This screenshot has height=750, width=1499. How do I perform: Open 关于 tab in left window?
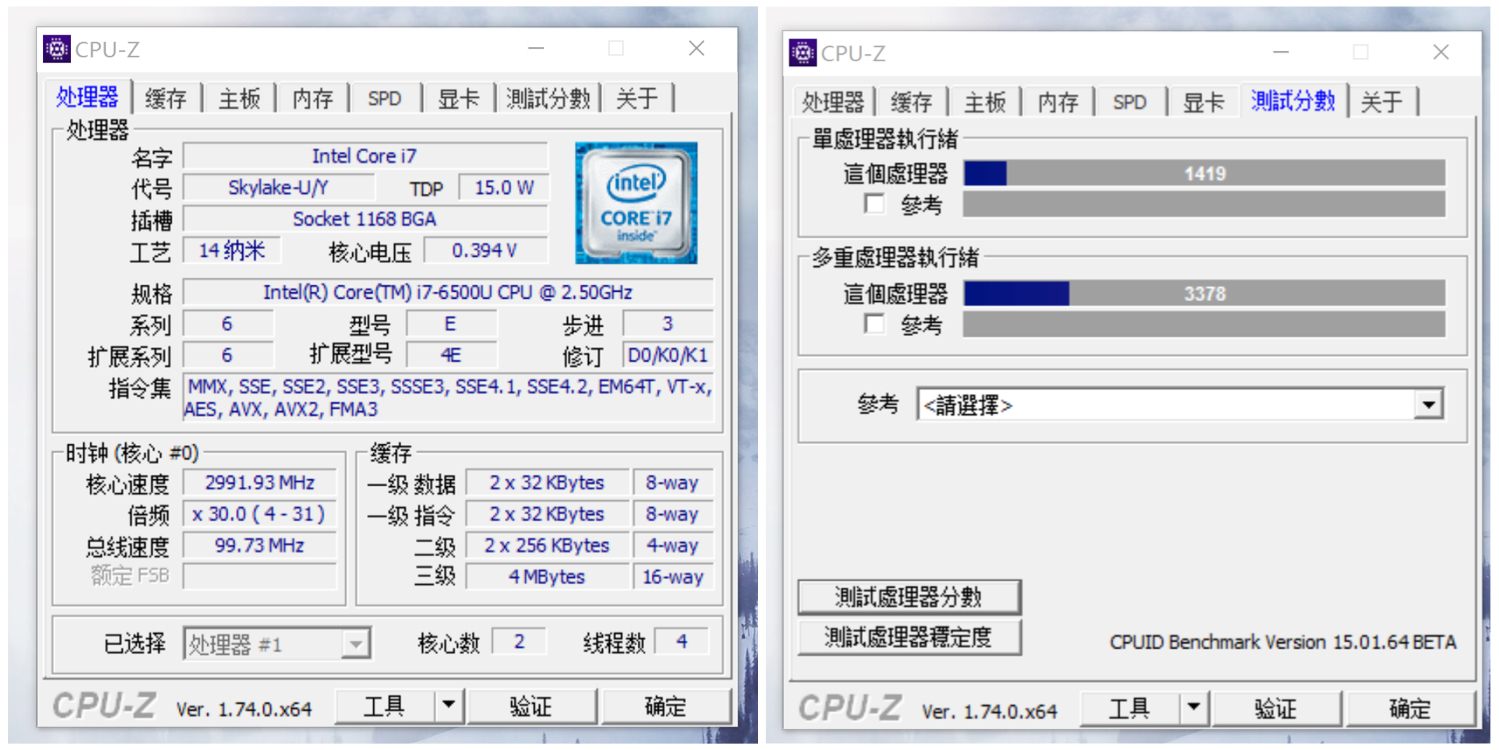(x=638, y=98)
